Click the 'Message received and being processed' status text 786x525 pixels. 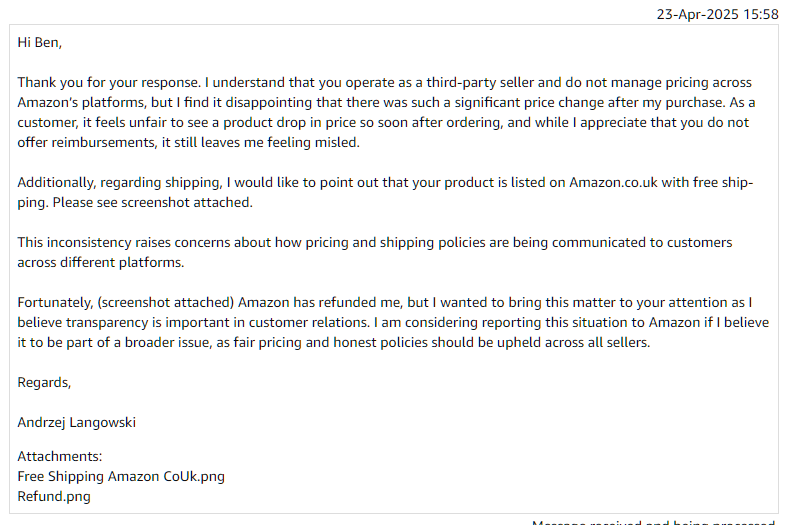pos(655,522)
